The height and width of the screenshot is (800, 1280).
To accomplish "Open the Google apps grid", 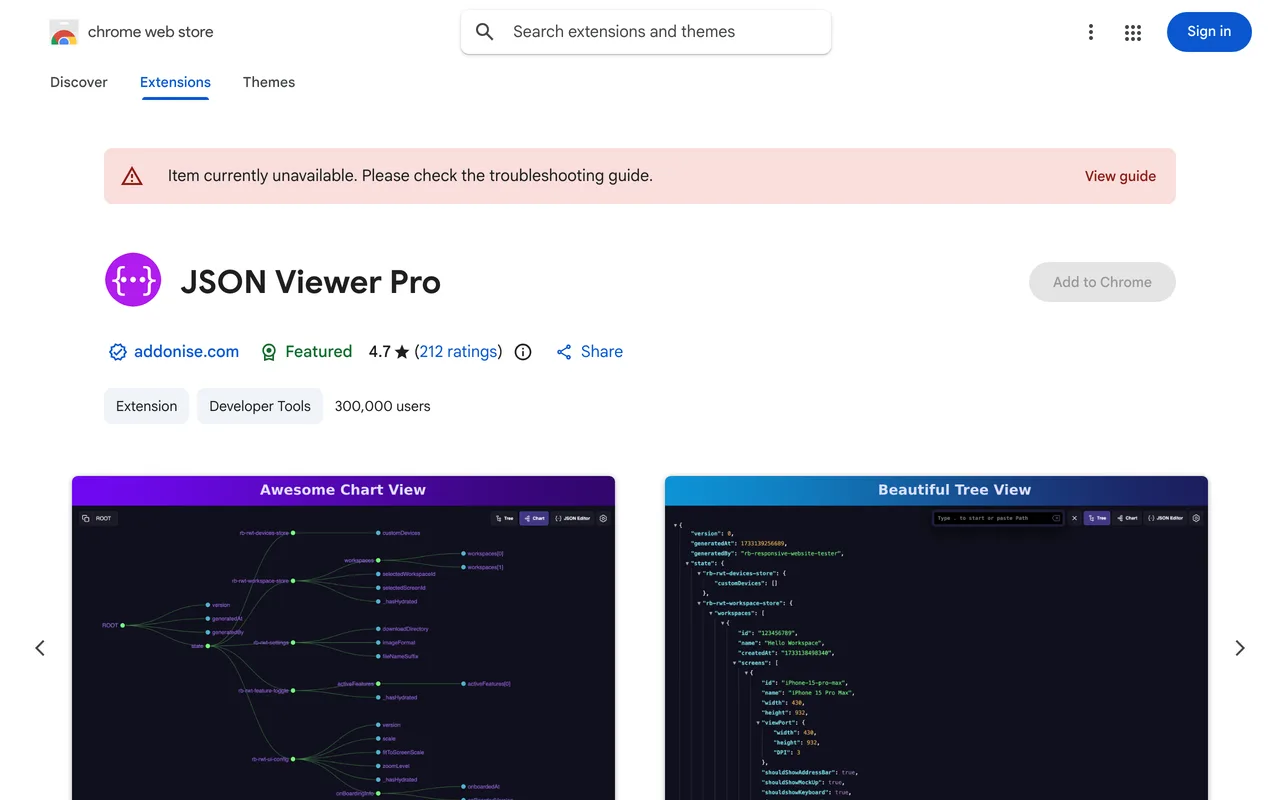I will 1133,32.
